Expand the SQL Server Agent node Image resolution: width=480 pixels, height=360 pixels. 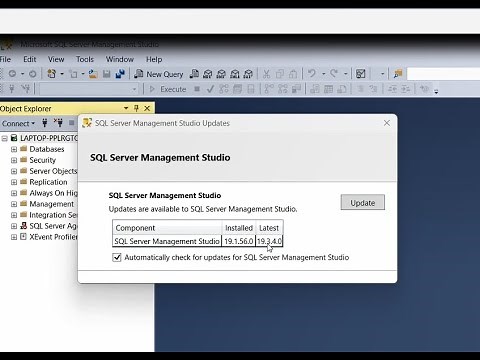pos(14,226)
